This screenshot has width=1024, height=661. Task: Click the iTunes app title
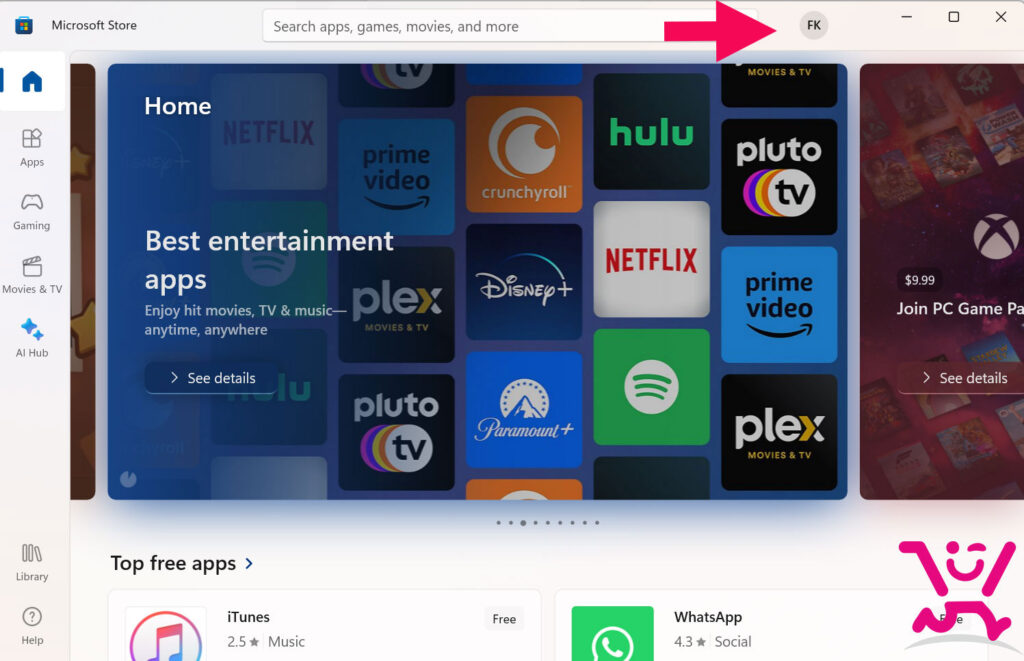248,617
